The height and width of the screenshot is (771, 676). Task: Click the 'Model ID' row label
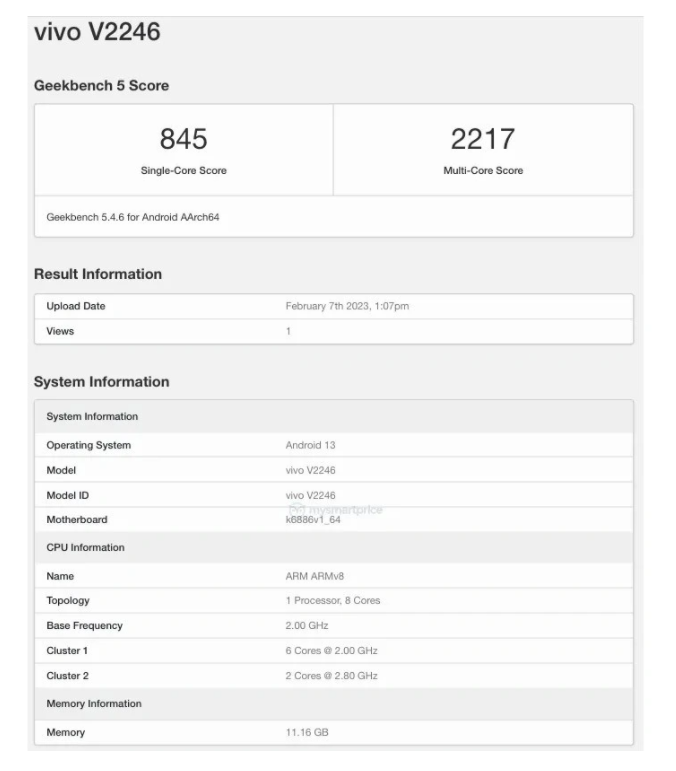[67, 495]
